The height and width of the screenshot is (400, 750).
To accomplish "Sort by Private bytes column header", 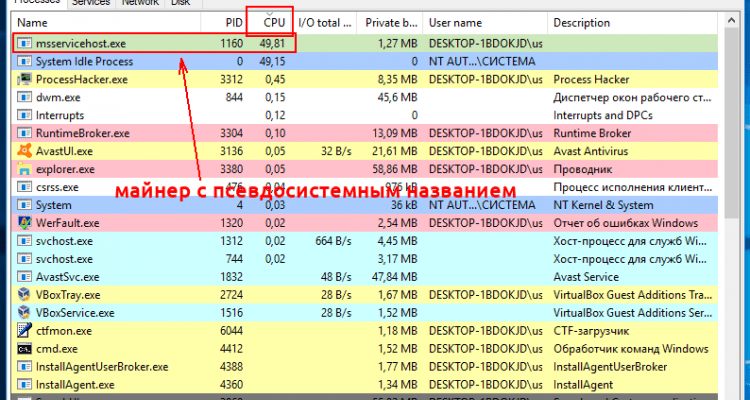I will [x=390, y=22].
